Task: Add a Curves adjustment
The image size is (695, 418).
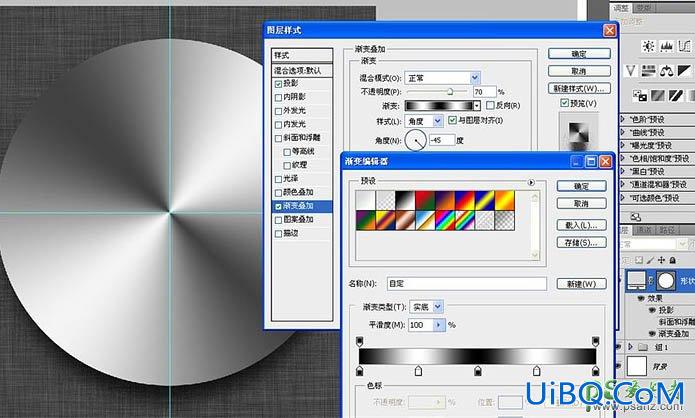Action: [685, 46]
